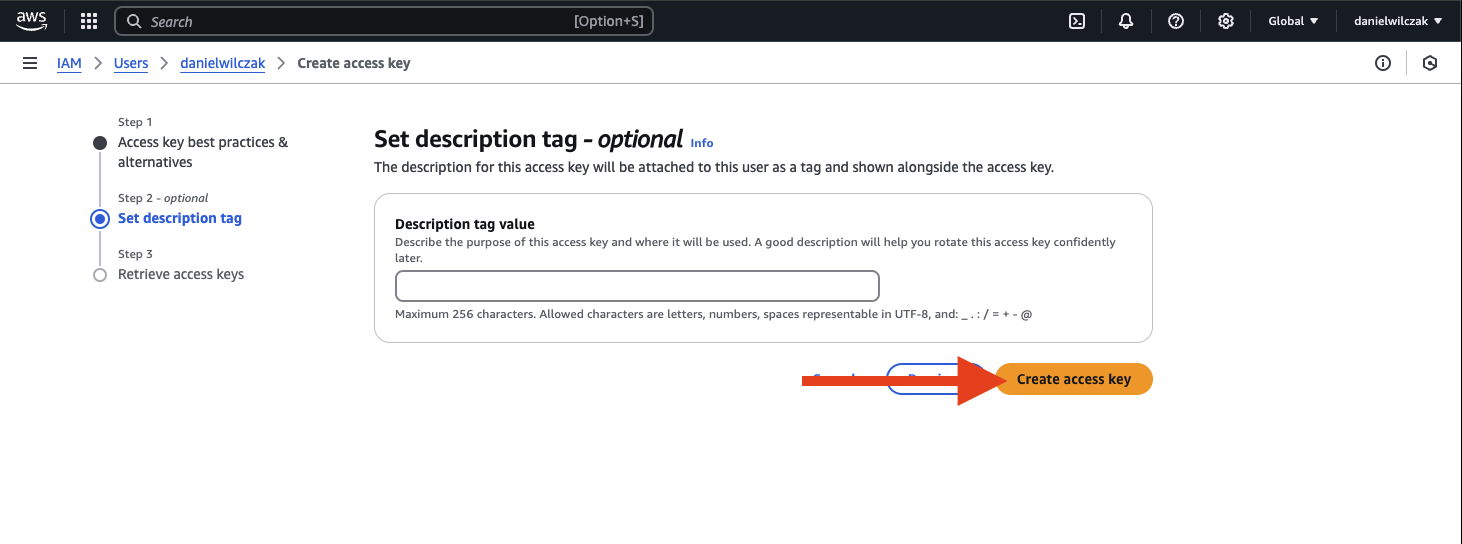1462x544 pixels.
Task: Expand the Global region dropdown
Action: (1293, 21)
